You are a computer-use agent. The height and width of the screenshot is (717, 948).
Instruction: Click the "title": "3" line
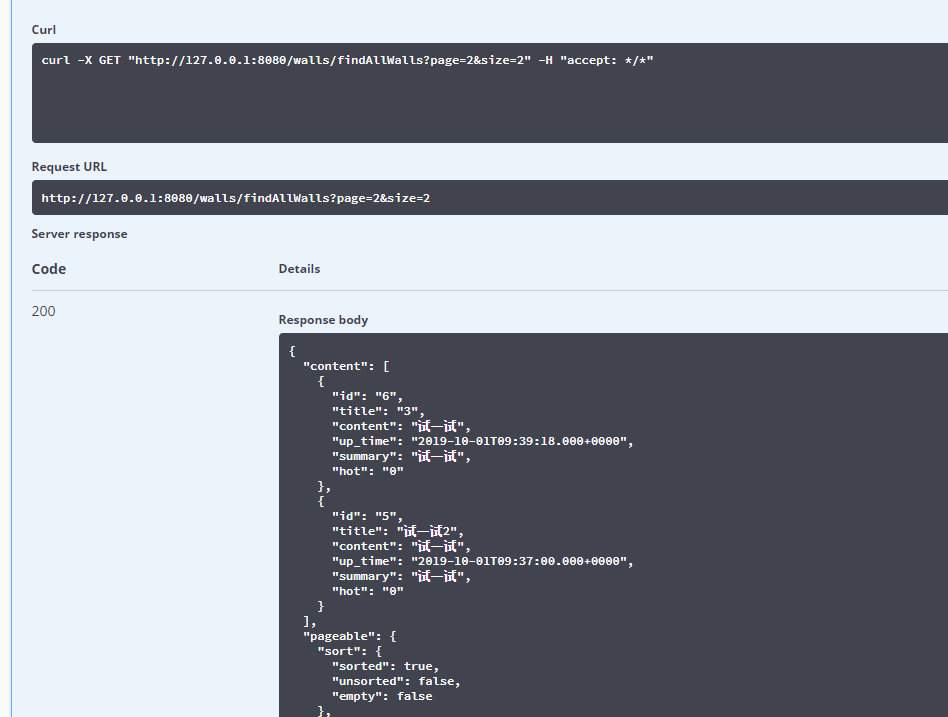tap(378, 411)
